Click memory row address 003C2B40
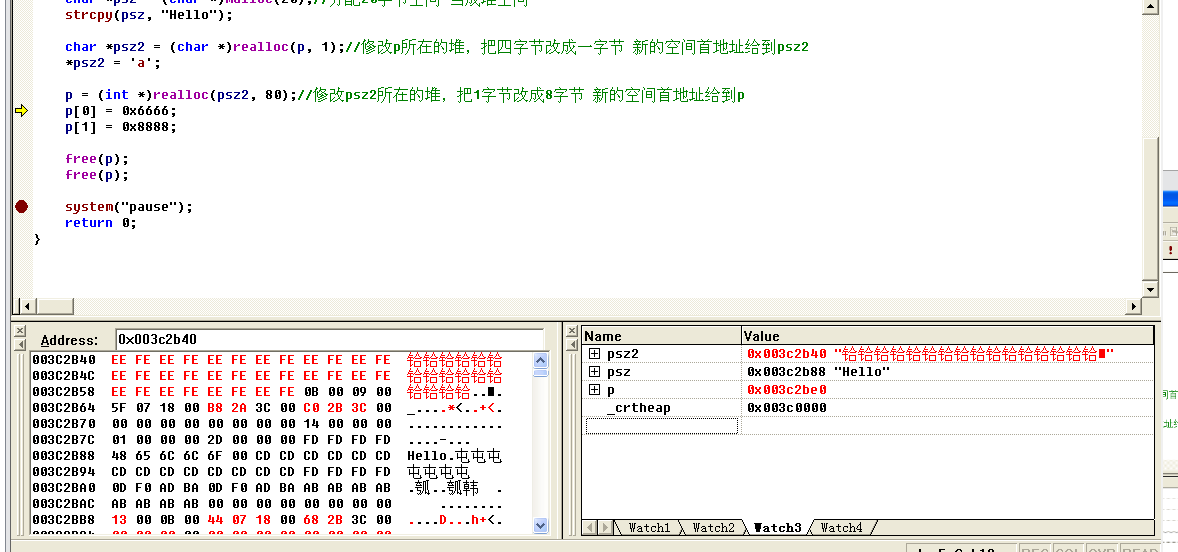The image size is (1178, 552). 64,360
